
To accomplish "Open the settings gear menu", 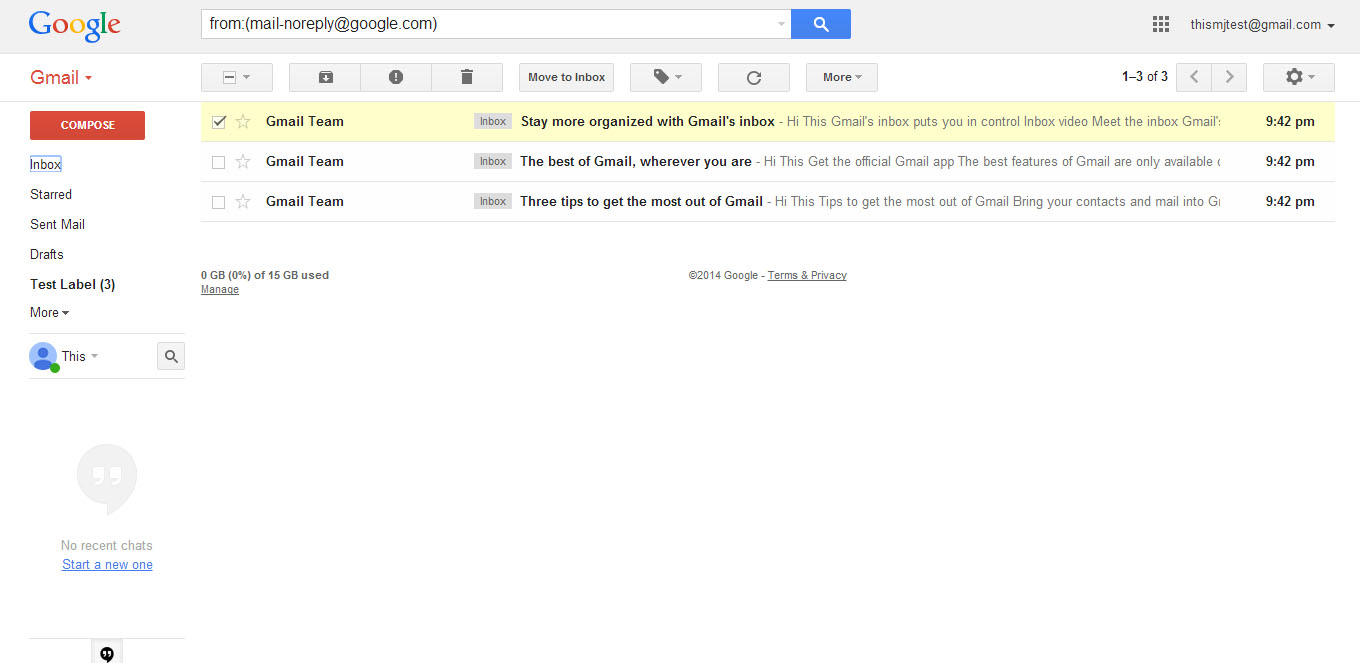I will (1298, 77).
